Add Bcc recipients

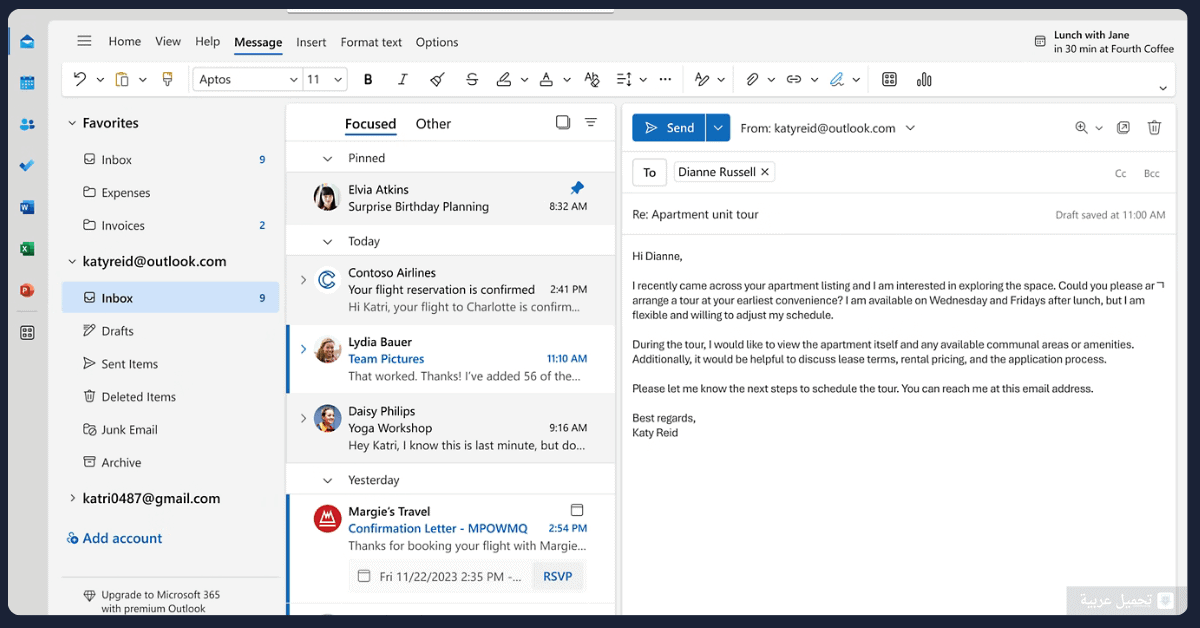pyautogui.click(x=1152, y=173)
